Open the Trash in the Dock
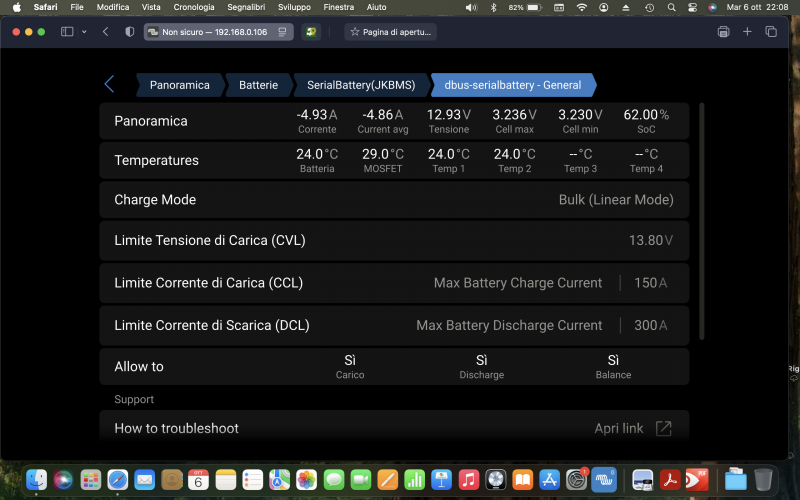 [x=763, y=480]
